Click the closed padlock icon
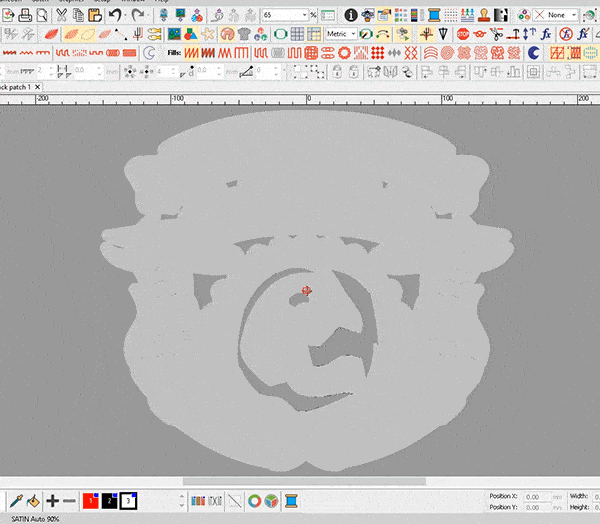Image resolution: width=600 pixels, height=524 pixels. (337, 72)
